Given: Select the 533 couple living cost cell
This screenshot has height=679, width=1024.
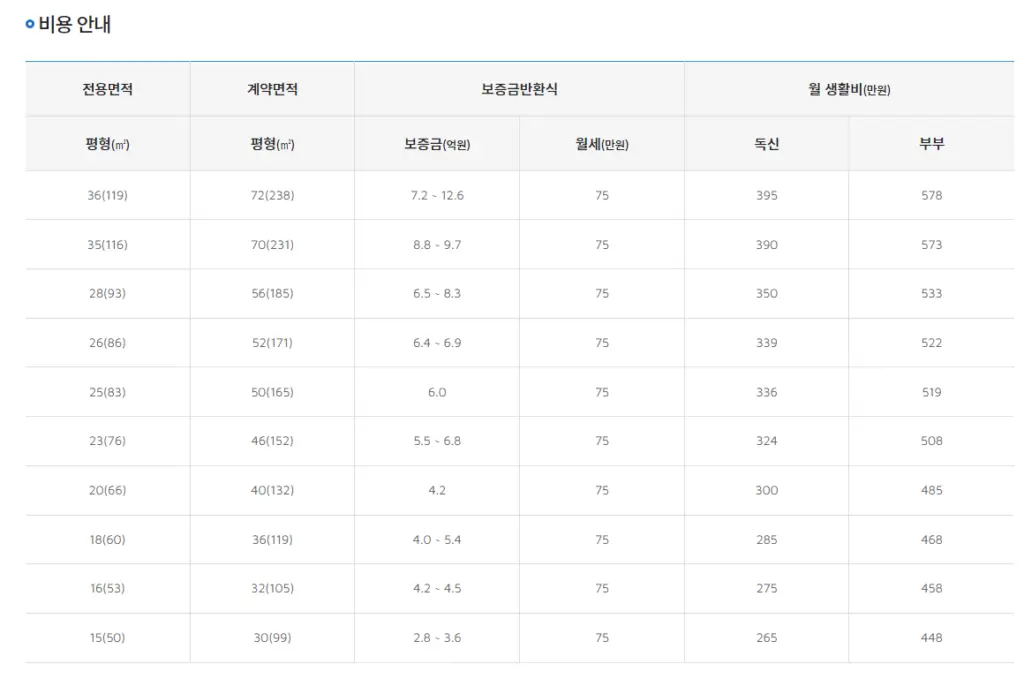Looking at the screenshot, I should click(931, 294).
